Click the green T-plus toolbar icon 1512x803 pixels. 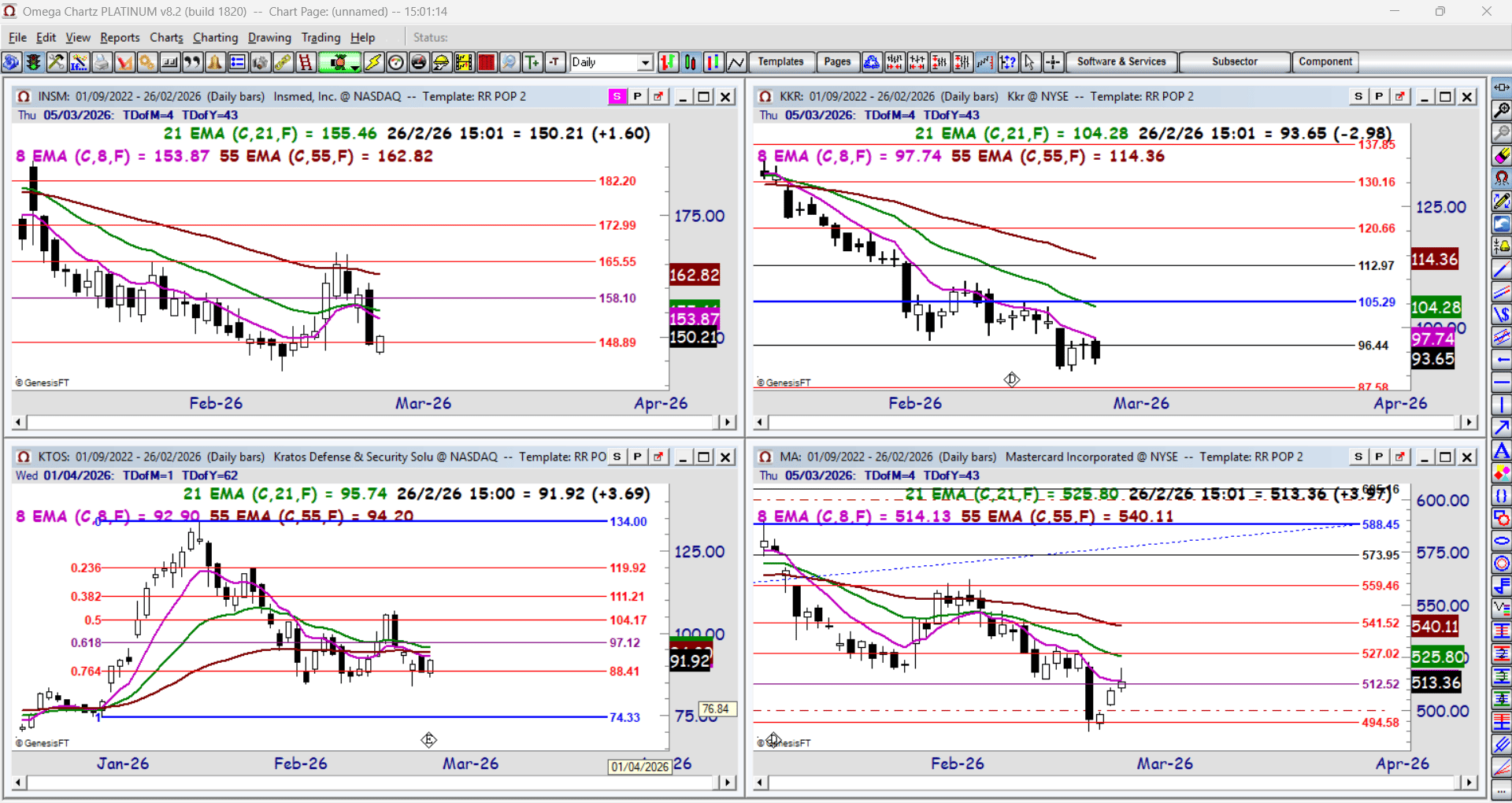[532, 62]
